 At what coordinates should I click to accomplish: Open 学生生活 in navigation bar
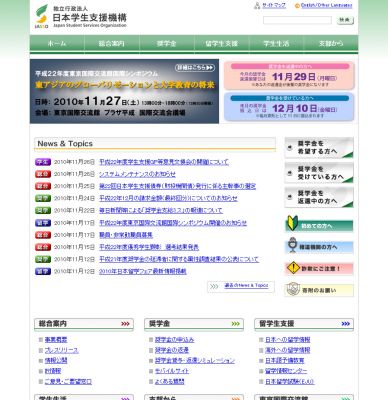[x=276, y=43]
